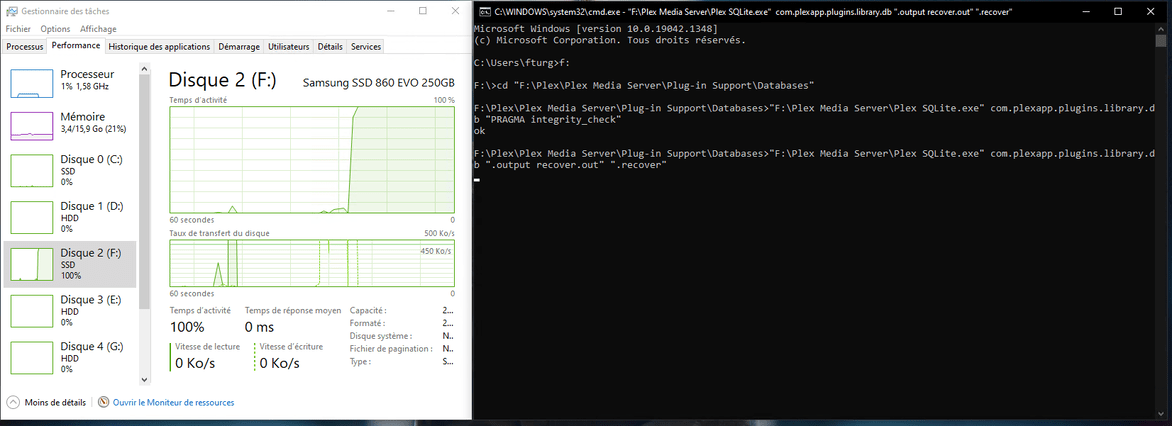Image resolution: width=1172 pixels, height=426 pixels.
Task: Click the Vitesse d'écriture value
Action: click(x=279, y=363)
